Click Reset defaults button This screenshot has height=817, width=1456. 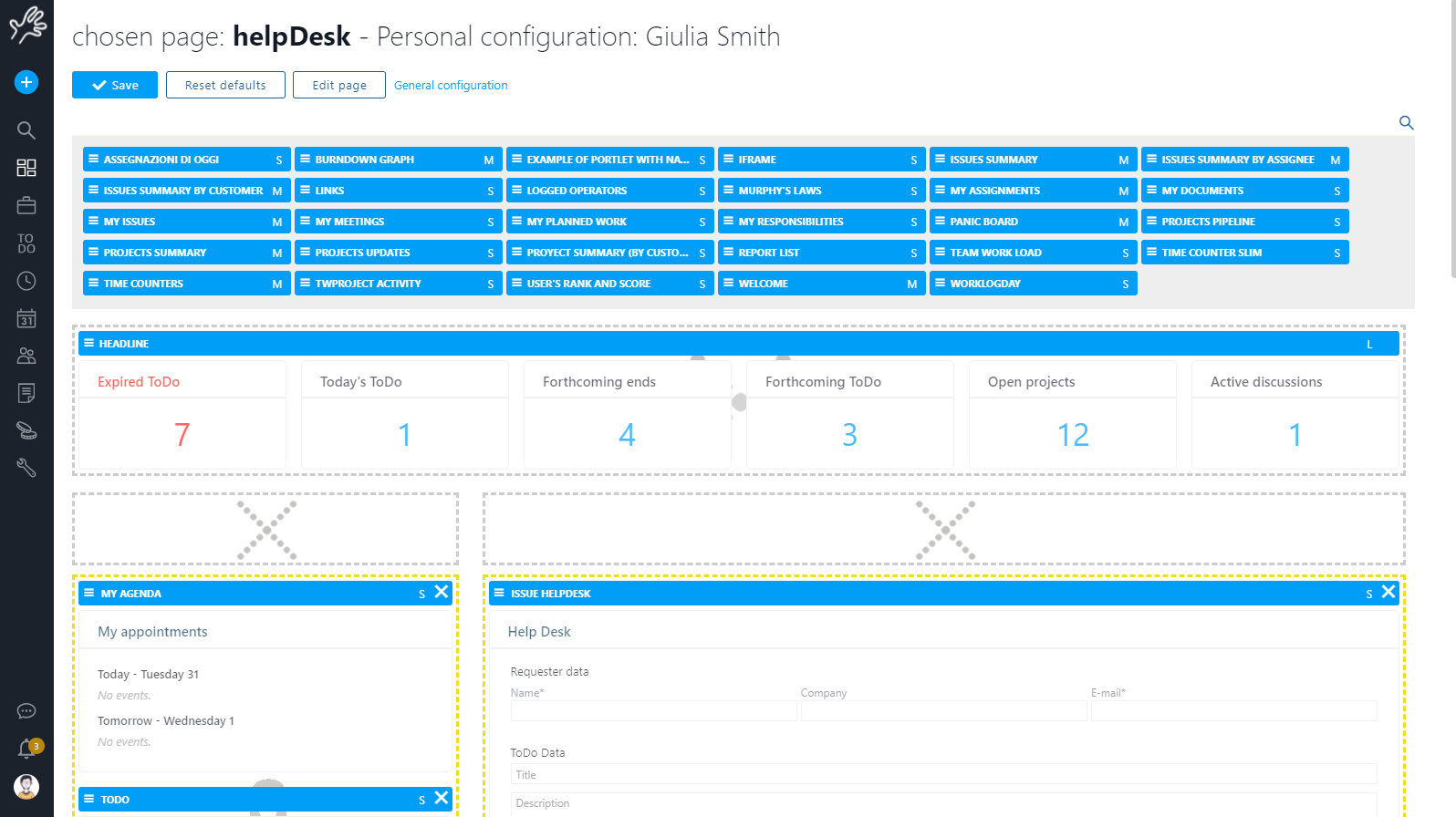pos(225,85)
